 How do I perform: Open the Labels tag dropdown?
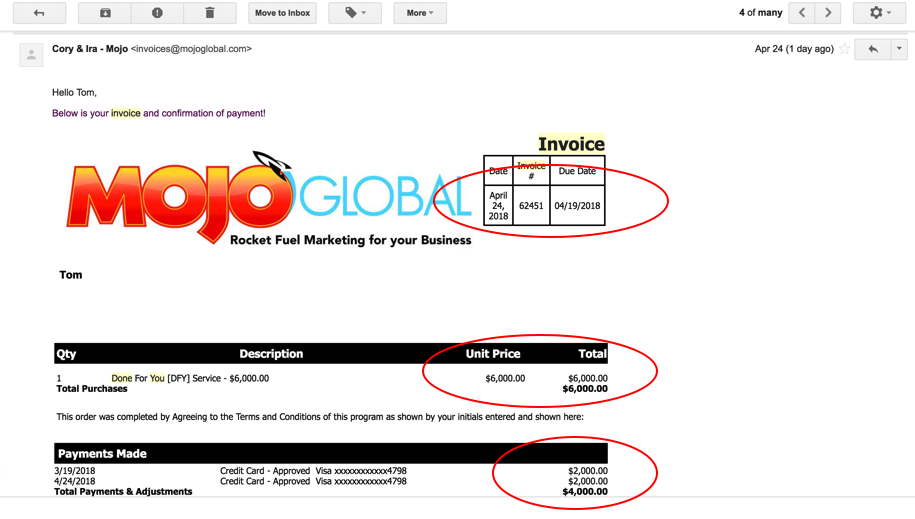tap(355, 13)
